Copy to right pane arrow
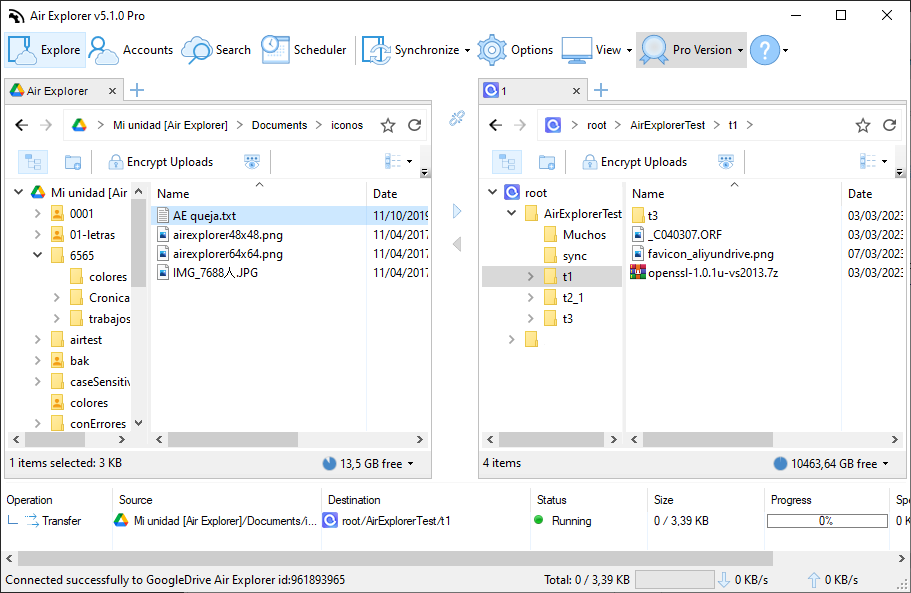 pos(457,211)
